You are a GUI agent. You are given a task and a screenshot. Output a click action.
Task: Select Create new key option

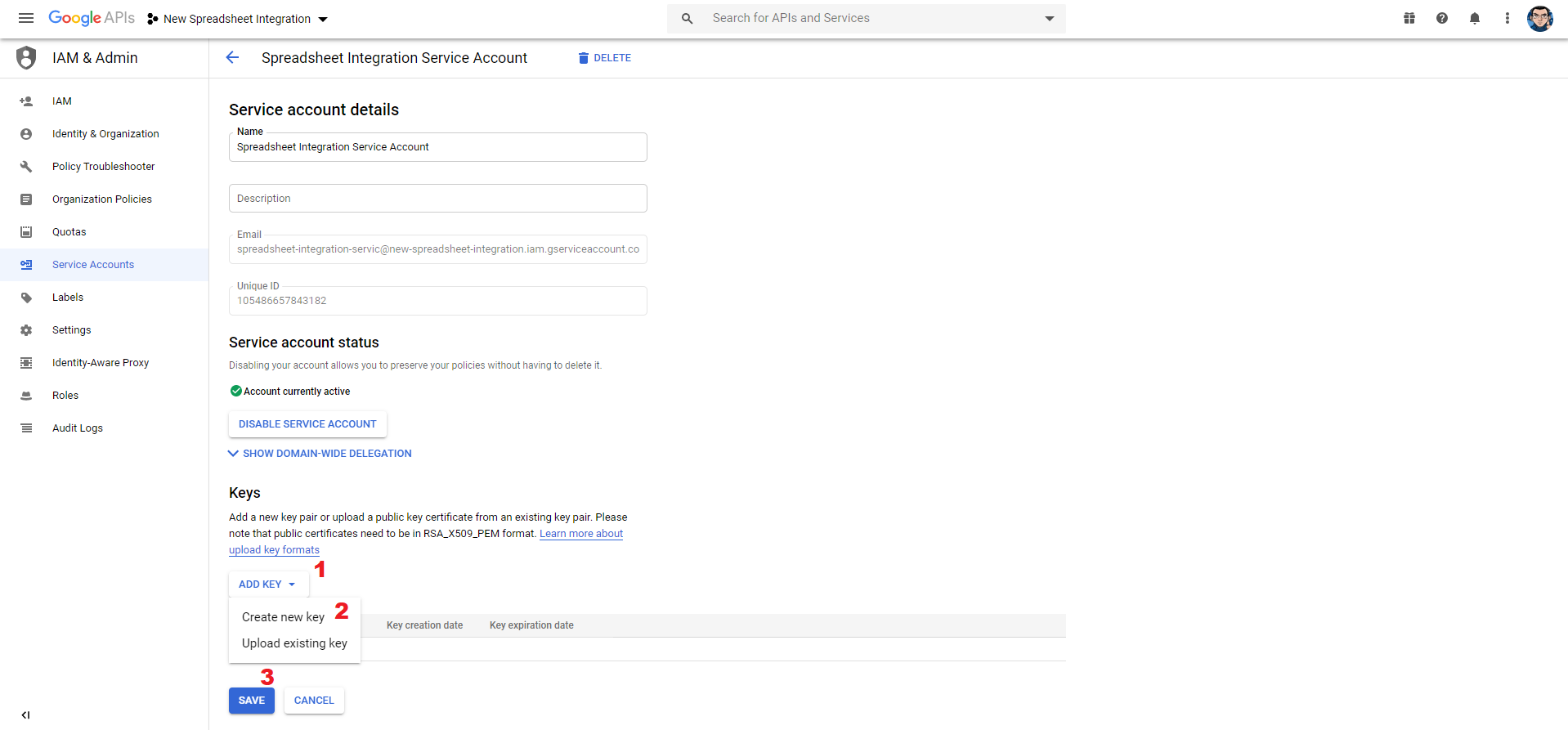pyautogui.click(x=284, y=617)
